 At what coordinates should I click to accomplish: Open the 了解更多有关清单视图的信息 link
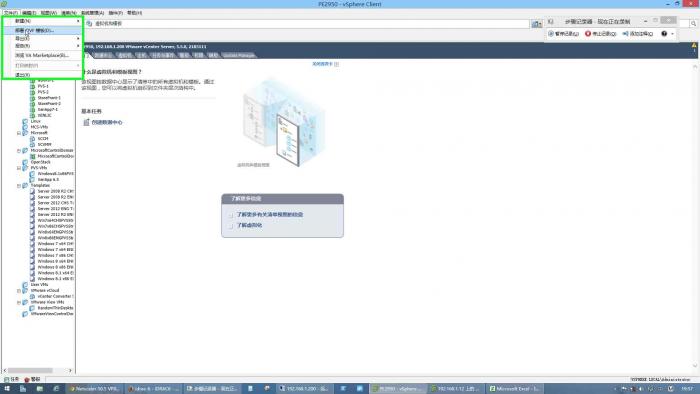pyautogui.click(x=270, y=215)
